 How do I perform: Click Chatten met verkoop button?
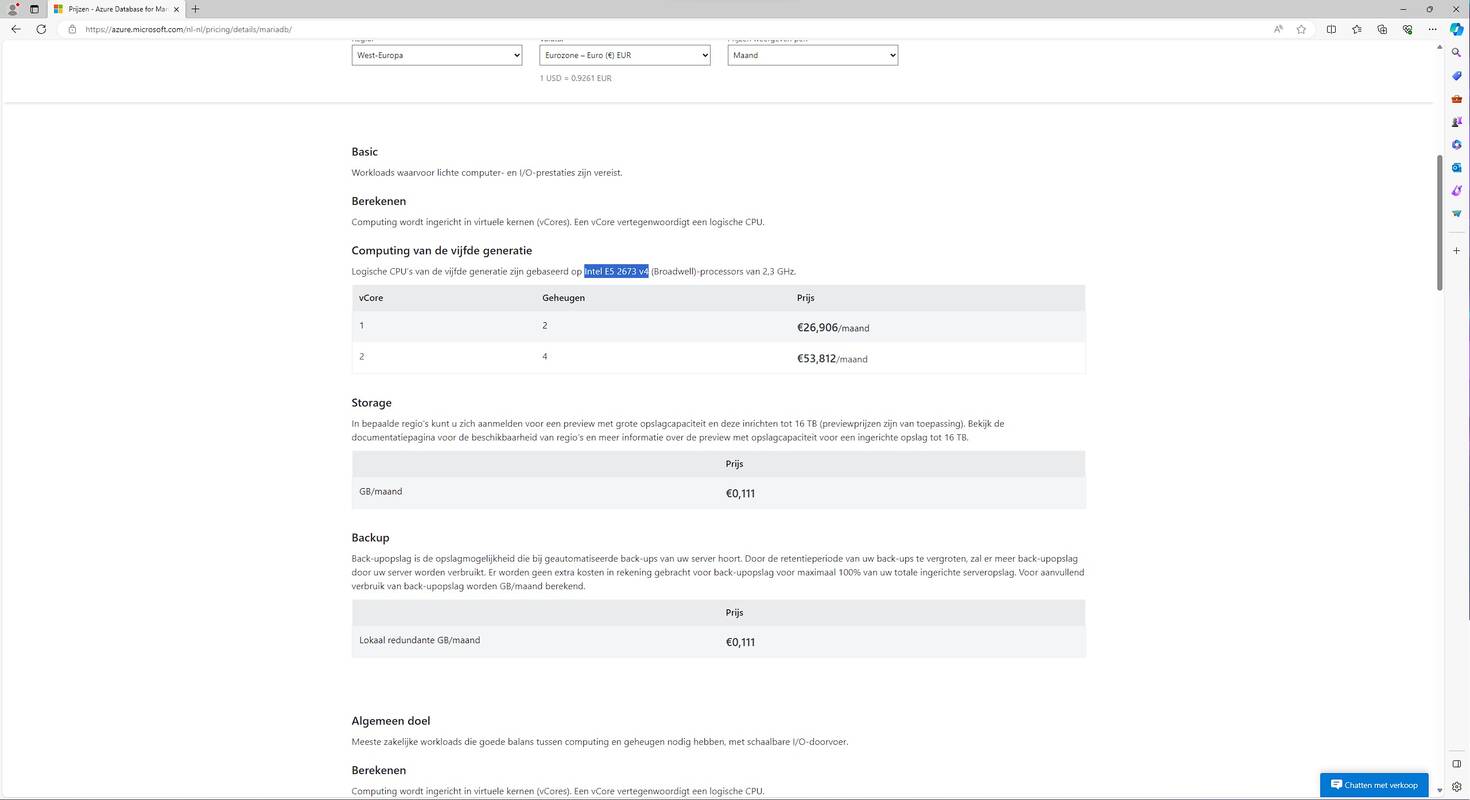click(1374, 785)
